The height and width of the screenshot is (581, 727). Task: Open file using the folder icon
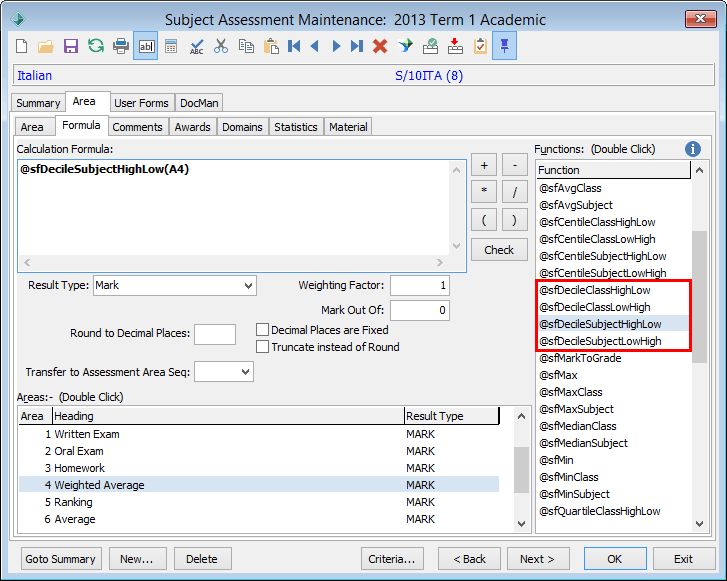[45, 46]
